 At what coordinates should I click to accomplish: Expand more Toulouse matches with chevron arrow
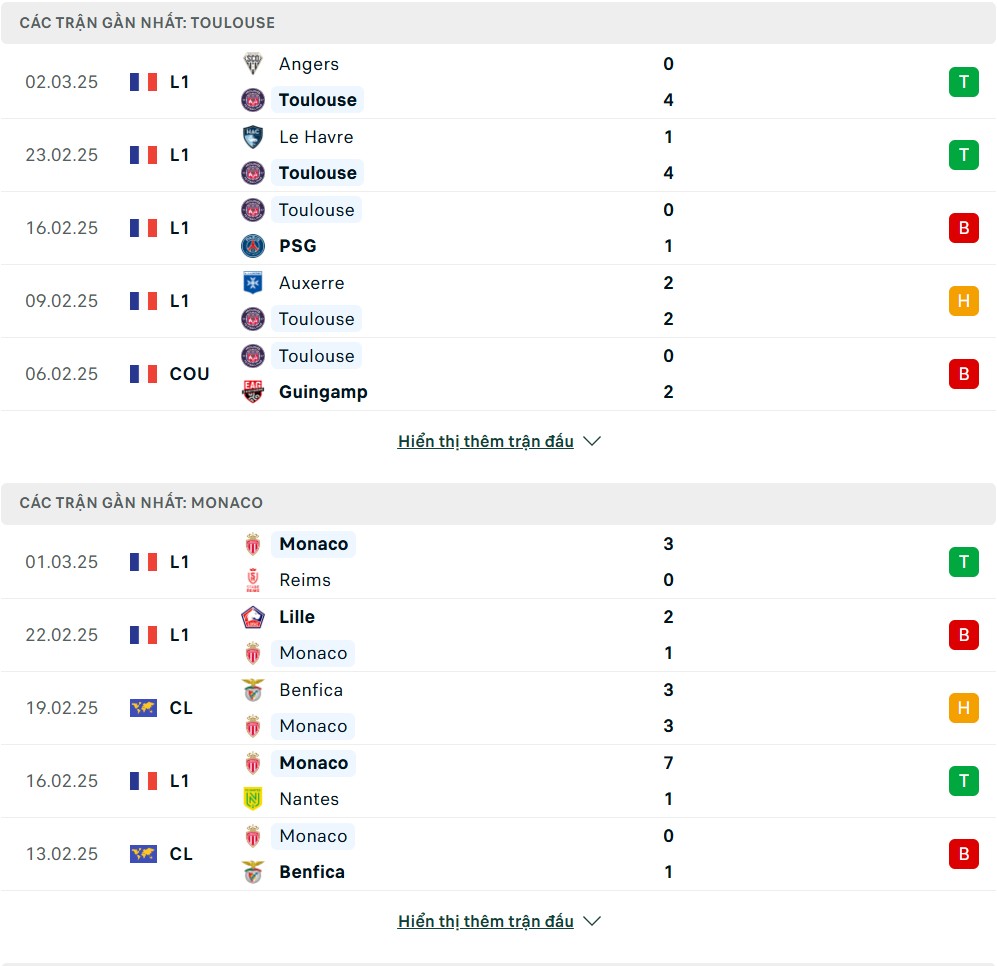(x=592, y=441)
